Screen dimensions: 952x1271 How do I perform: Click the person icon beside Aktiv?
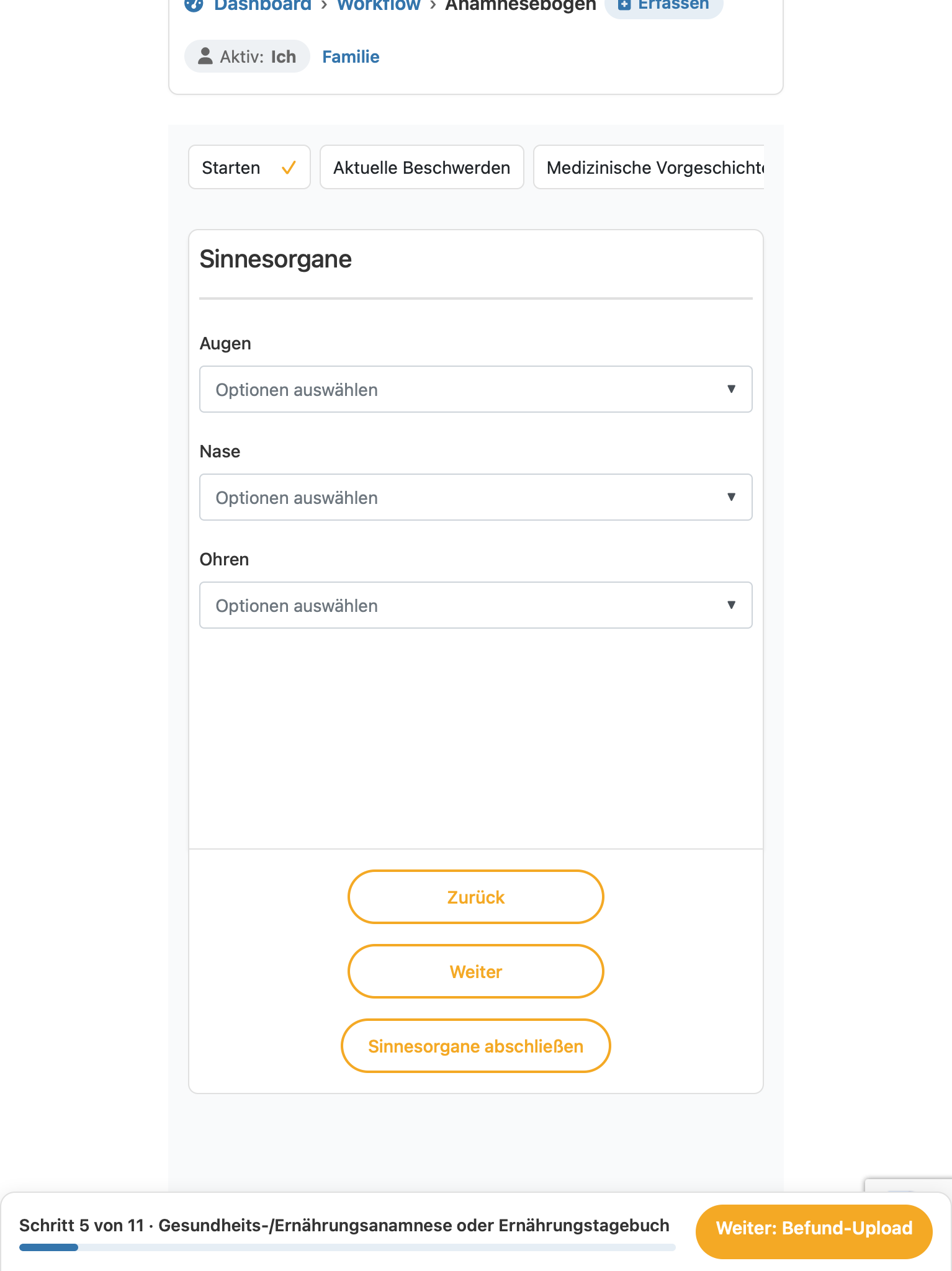click(x=205, y=56)
